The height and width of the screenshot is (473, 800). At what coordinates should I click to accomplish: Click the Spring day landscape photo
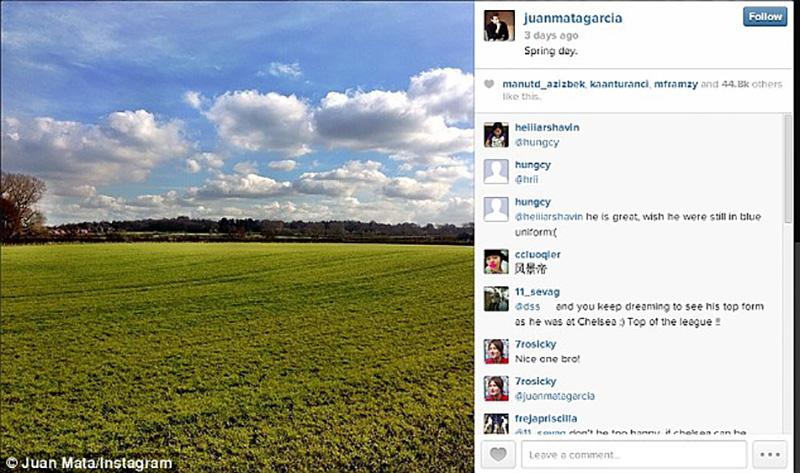(x=237, y=237)
